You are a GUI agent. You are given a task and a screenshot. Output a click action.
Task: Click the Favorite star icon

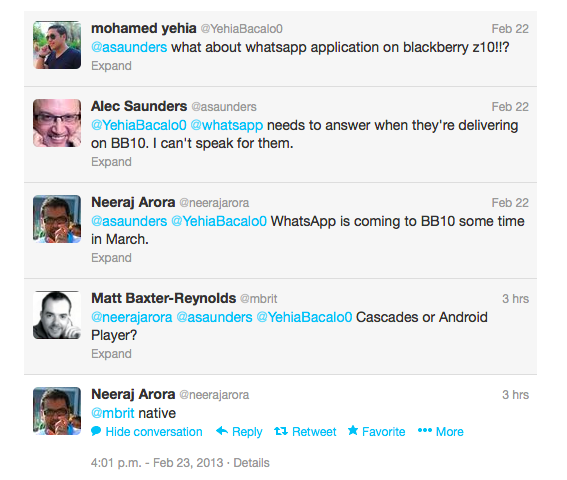353,430
